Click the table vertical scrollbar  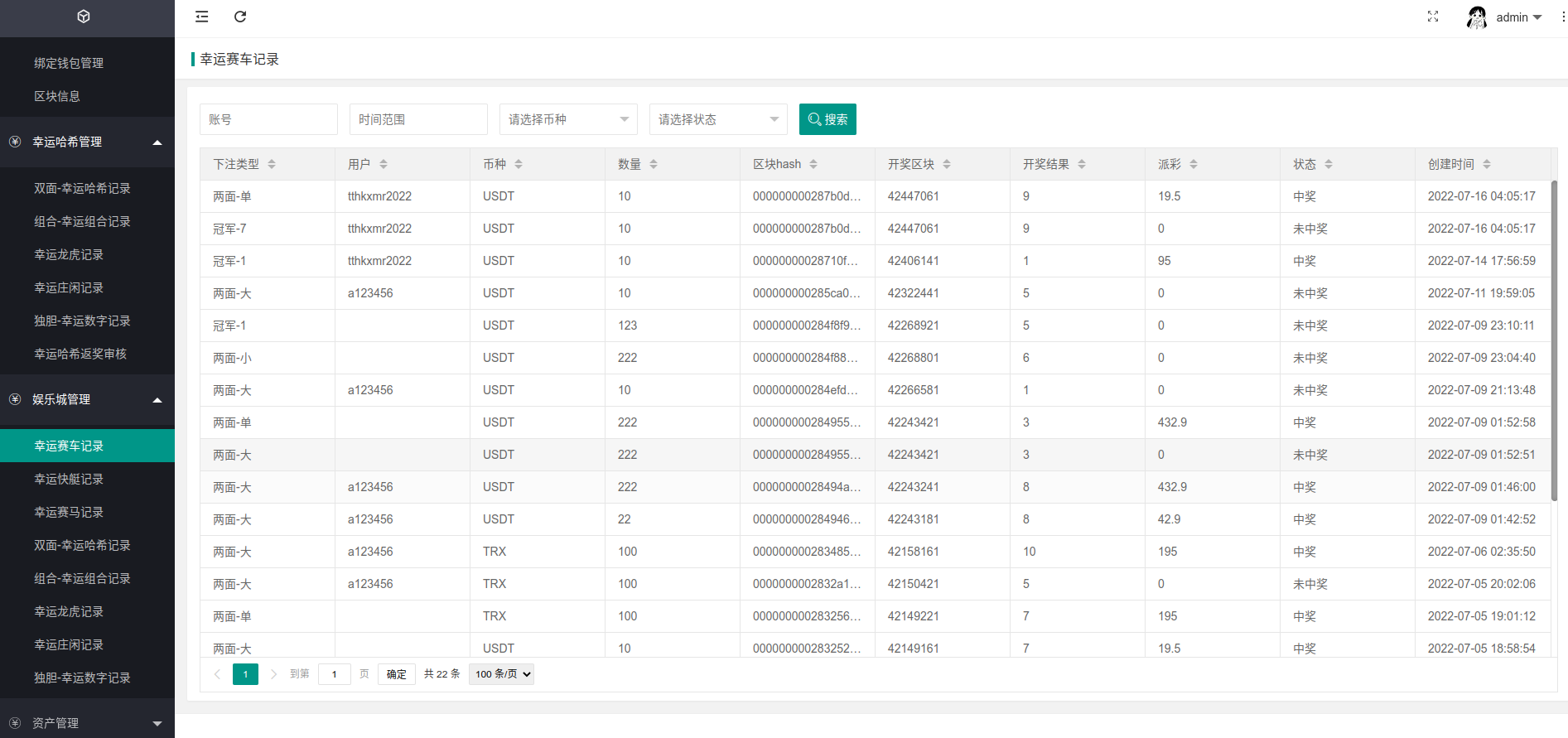tap(1554, 340)
